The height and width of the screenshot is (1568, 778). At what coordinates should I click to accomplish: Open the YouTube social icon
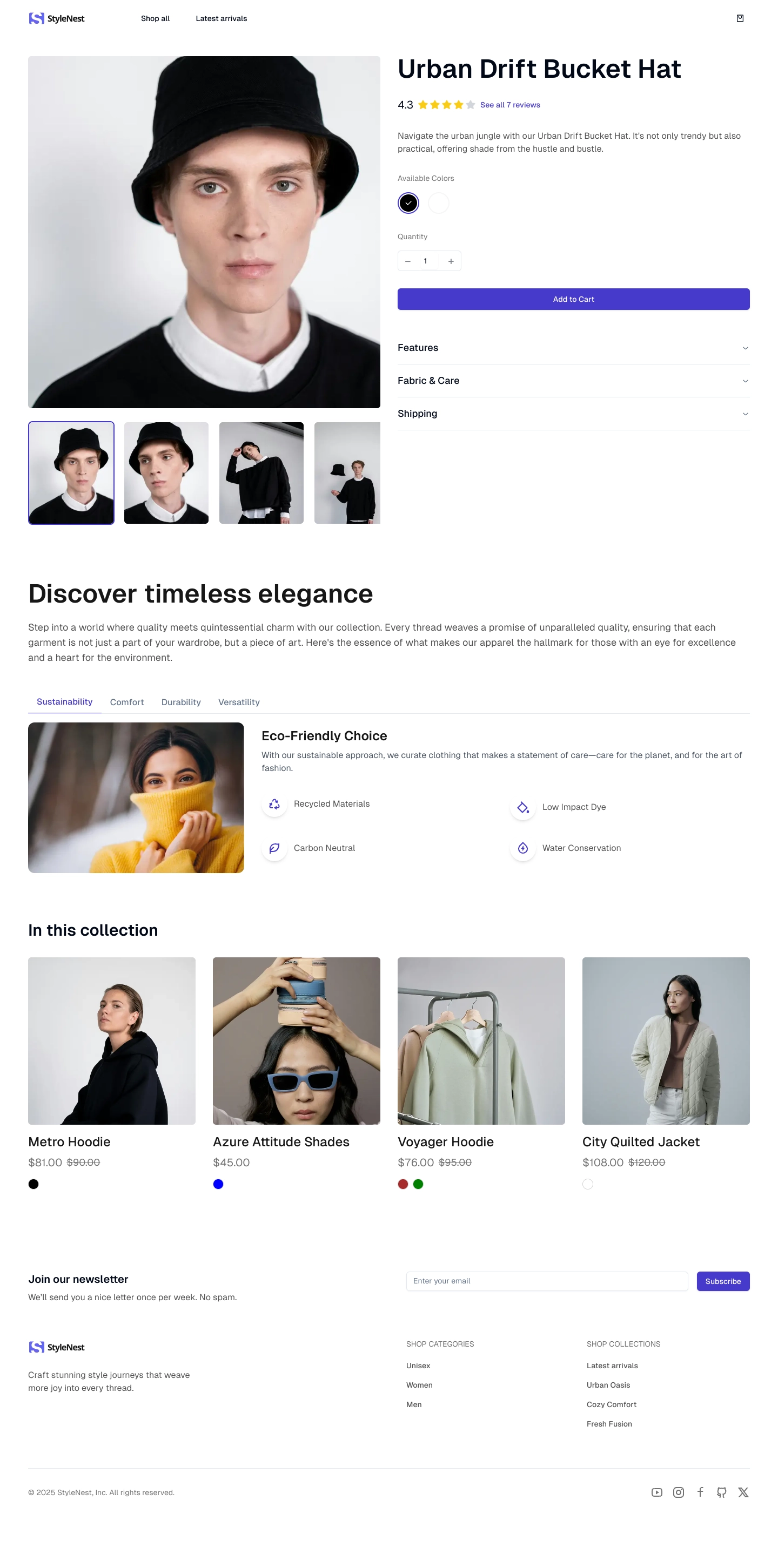(x=656, y=1492)
